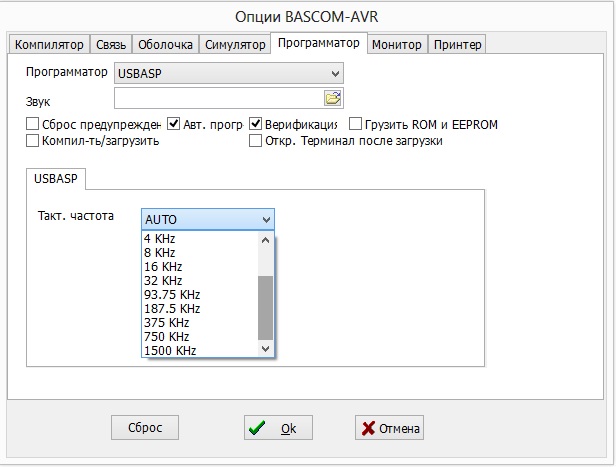Open the sound file browse folder icon
Image resolution: width=616 pixels, height=467 pixels.
pyautogui.click(x=333, y=98)
